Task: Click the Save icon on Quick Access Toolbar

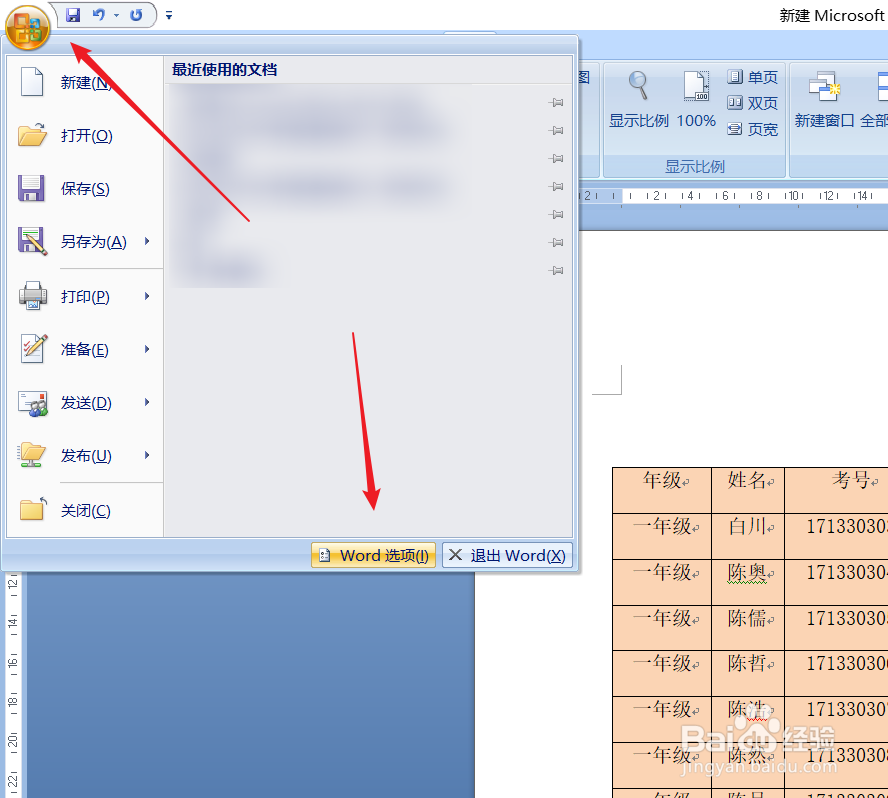Action: click(72, 14)
